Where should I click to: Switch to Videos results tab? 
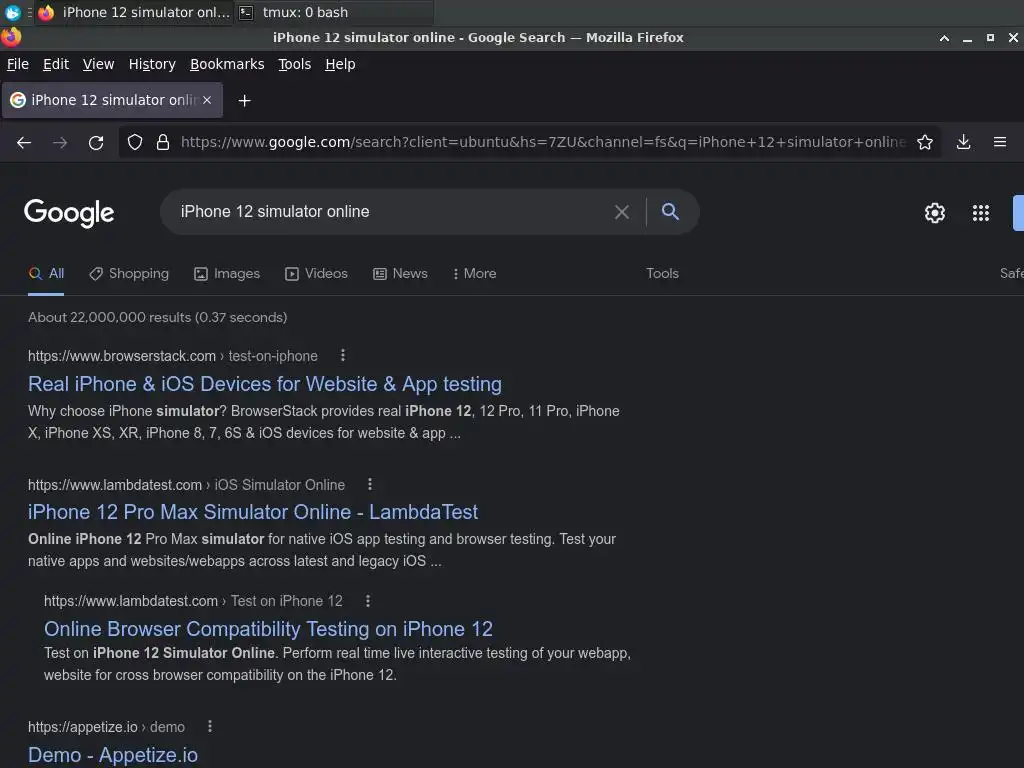(317, 274)
